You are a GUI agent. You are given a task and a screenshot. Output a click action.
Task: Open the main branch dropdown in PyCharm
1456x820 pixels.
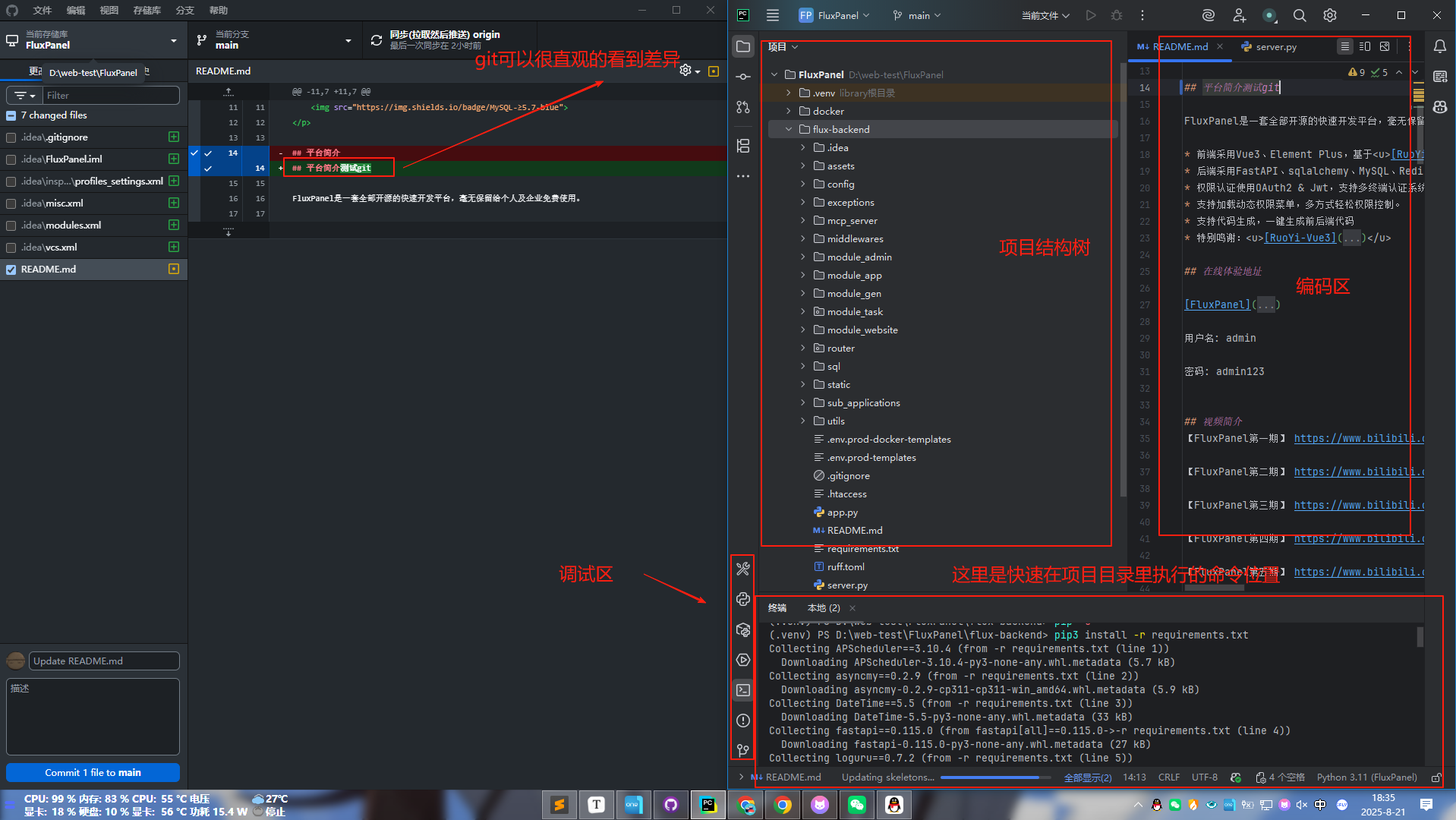918,15
